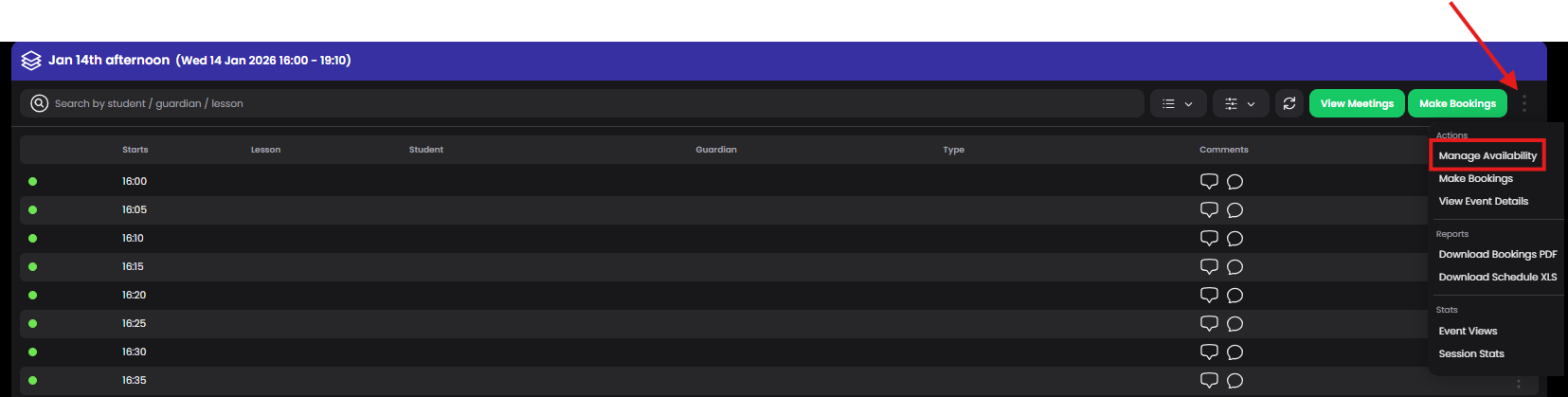Screen dimensions: 1568x397
Task: Click the green status dot for 16:20
Action: [32, 295]
